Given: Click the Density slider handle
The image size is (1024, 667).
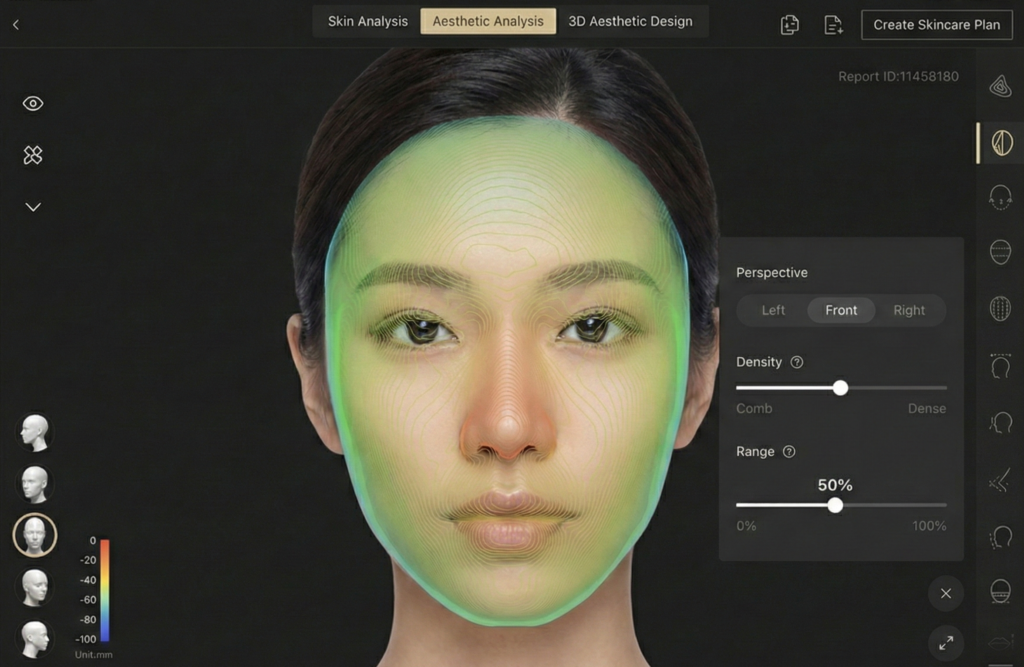Looking at the screenshot, I should click(x=840, y=388).
